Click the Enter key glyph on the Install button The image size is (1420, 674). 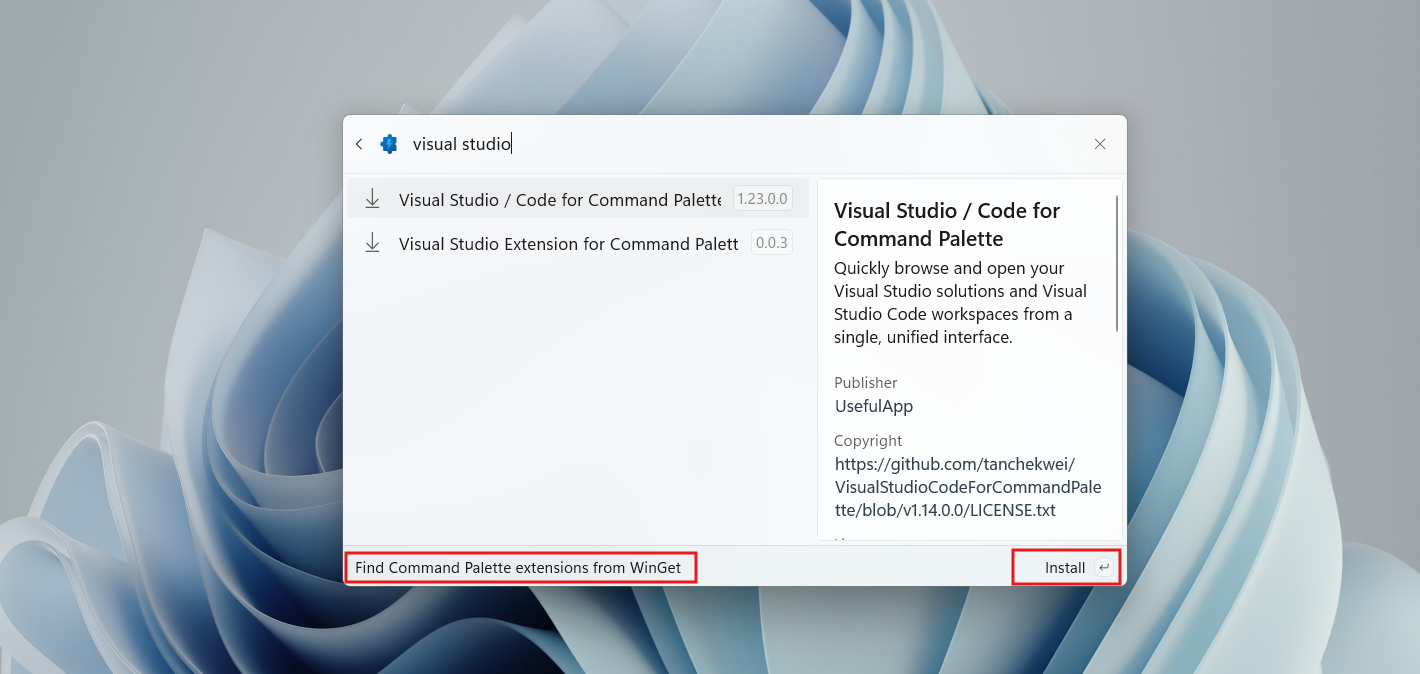tap(1102, 567)
